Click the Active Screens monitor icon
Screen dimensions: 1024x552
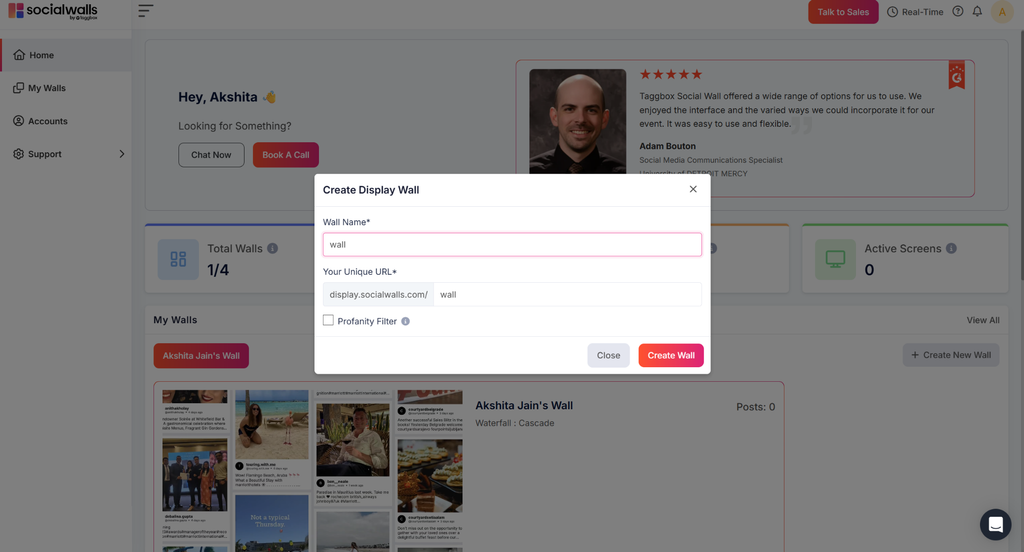click(835, 259)
